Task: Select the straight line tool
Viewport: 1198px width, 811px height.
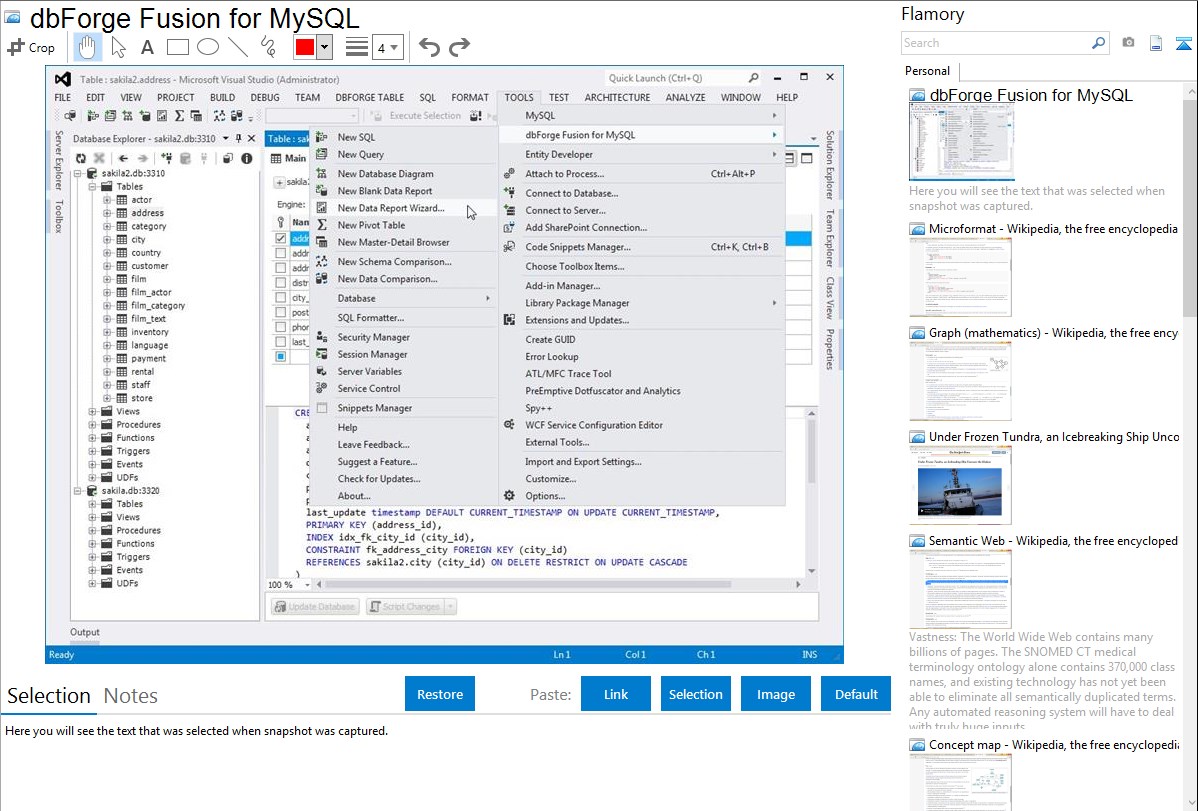Action: click(238, 47)
